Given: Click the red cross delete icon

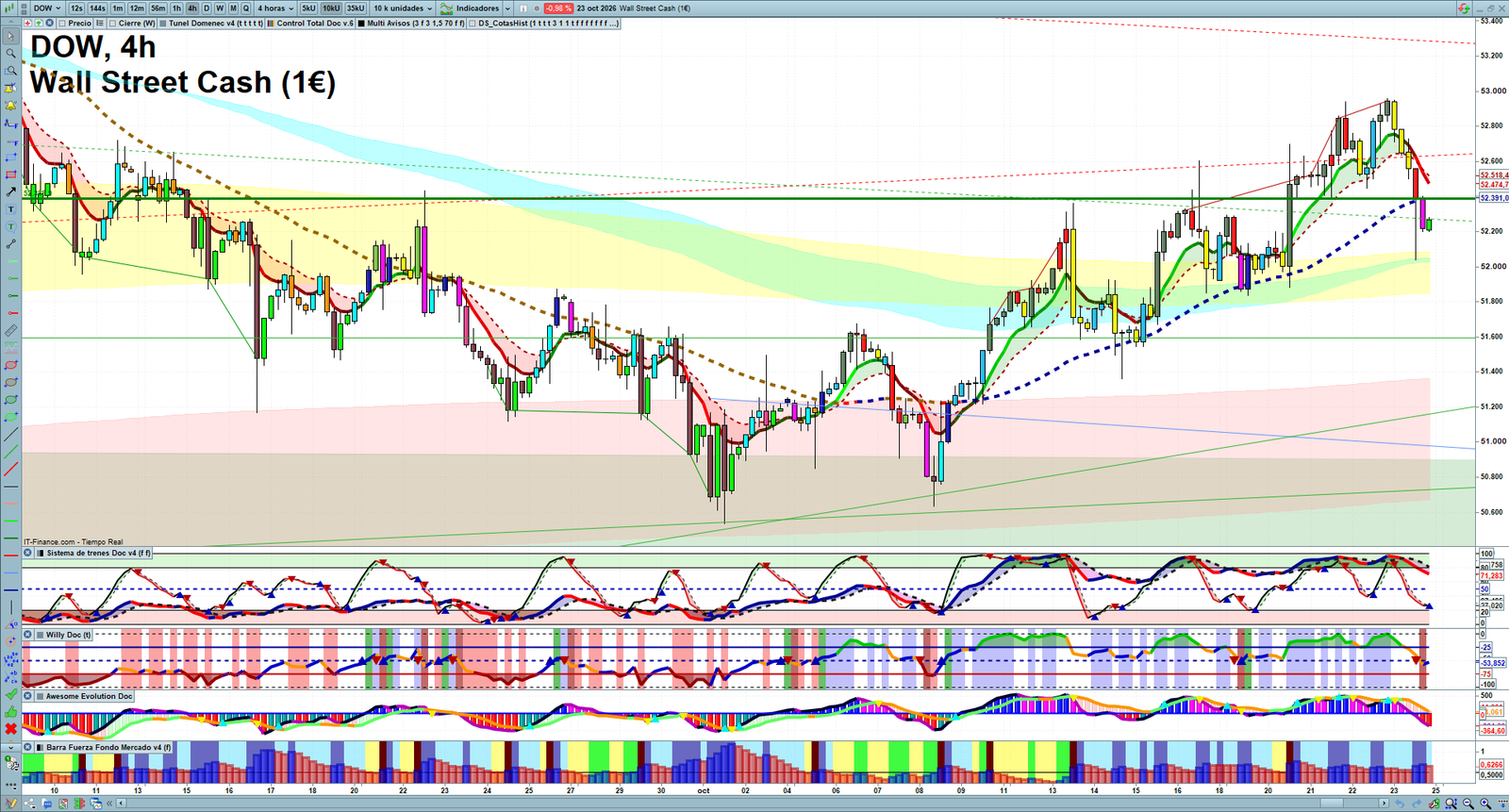Looking at the screenshot, I should pyautogui.click(x=11, y=729).
